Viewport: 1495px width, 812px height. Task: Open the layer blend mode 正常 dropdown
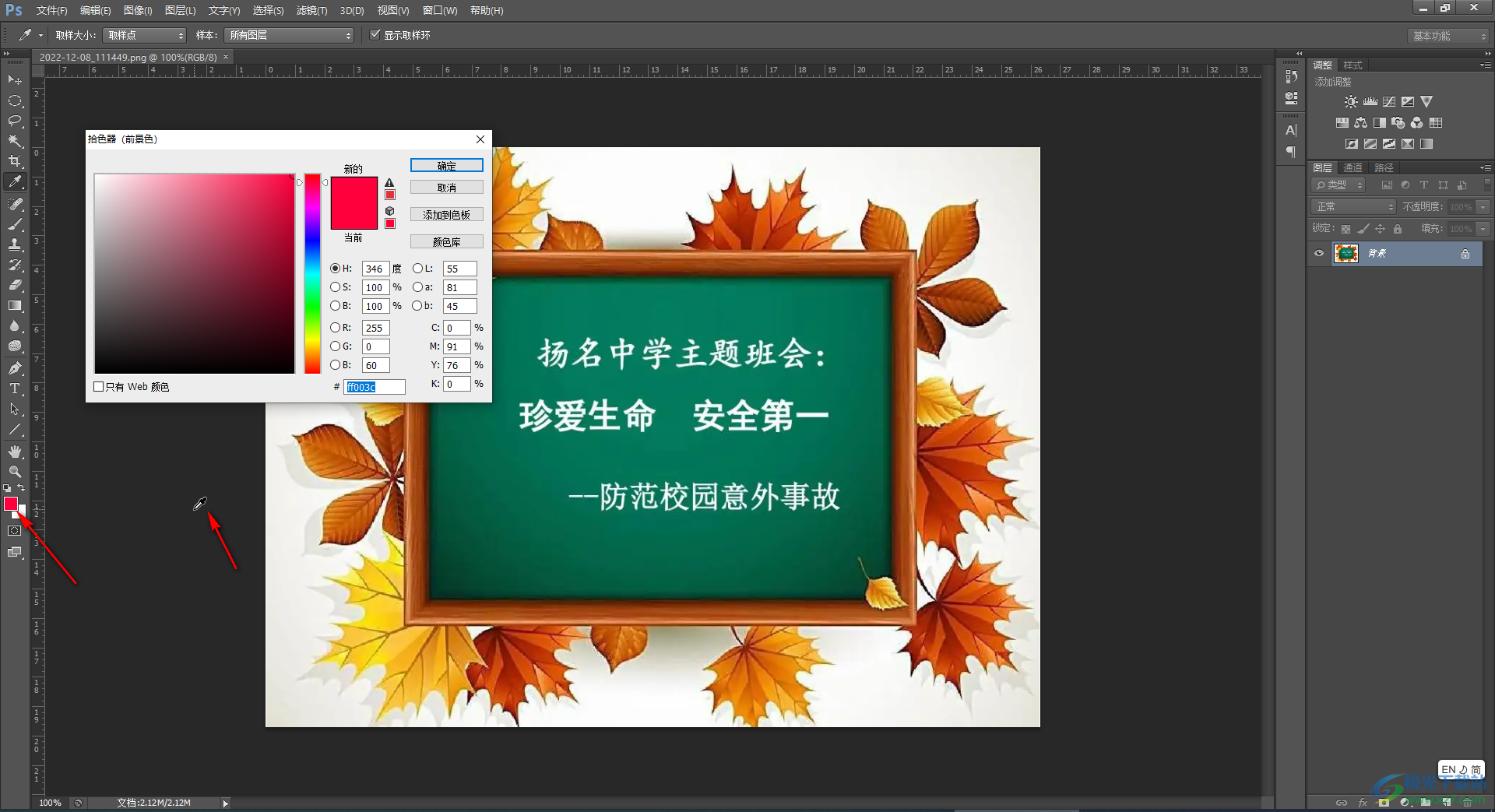click(1354, 207)
